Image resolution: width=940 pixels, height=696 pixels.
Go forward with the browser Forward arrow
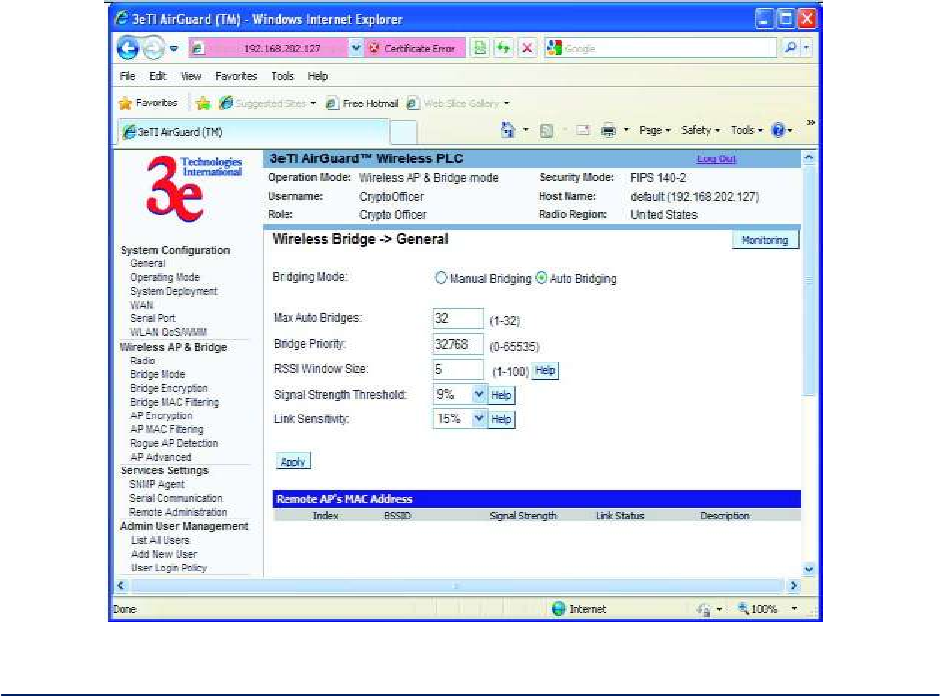click(153, 48)
